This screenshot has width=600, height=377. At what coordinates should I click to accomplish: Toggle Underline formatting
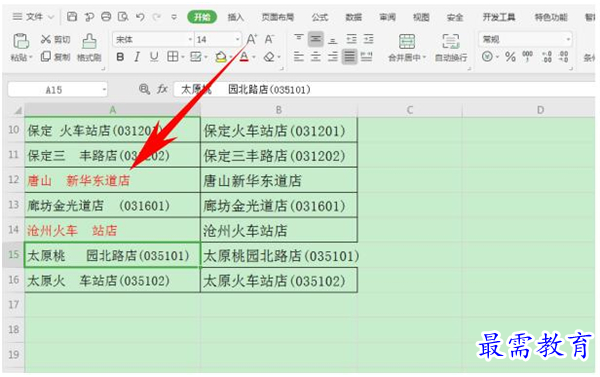(x=154, y=57)
